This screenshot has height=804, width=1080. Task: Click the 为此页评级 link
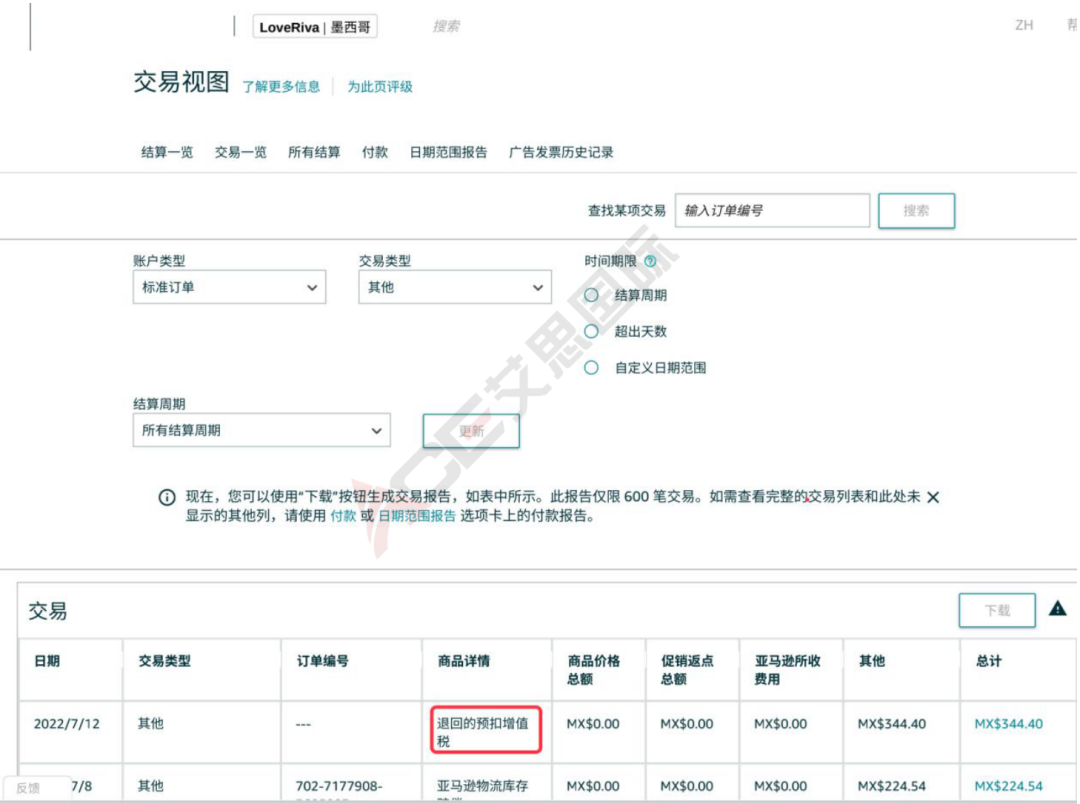point(378,88)
